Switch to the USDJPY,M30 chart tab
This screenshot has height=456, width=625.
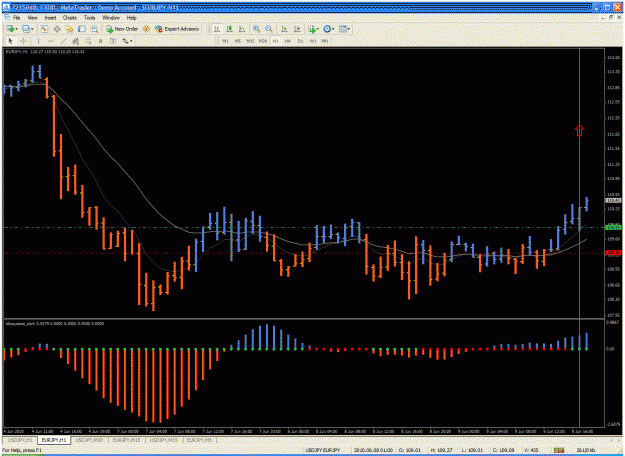click(x=89, y=440)
